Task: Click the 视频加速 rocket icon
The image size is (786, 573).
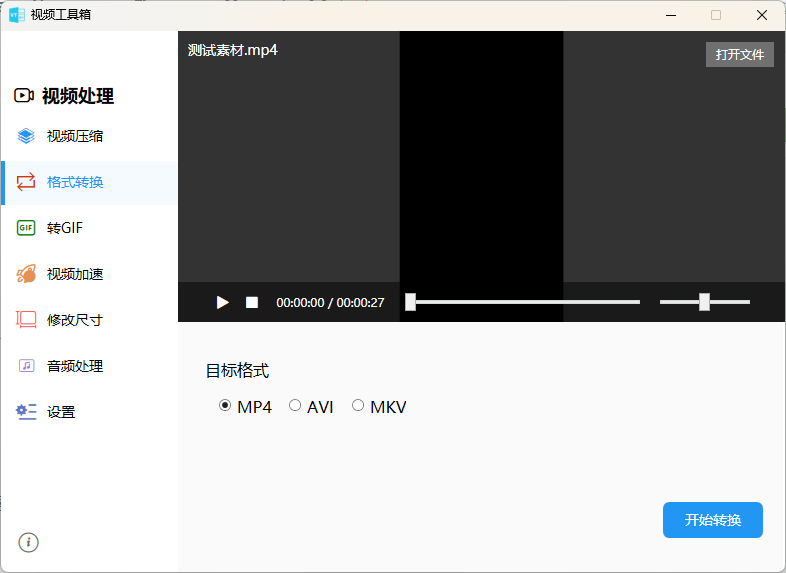Action: point(26,274)
